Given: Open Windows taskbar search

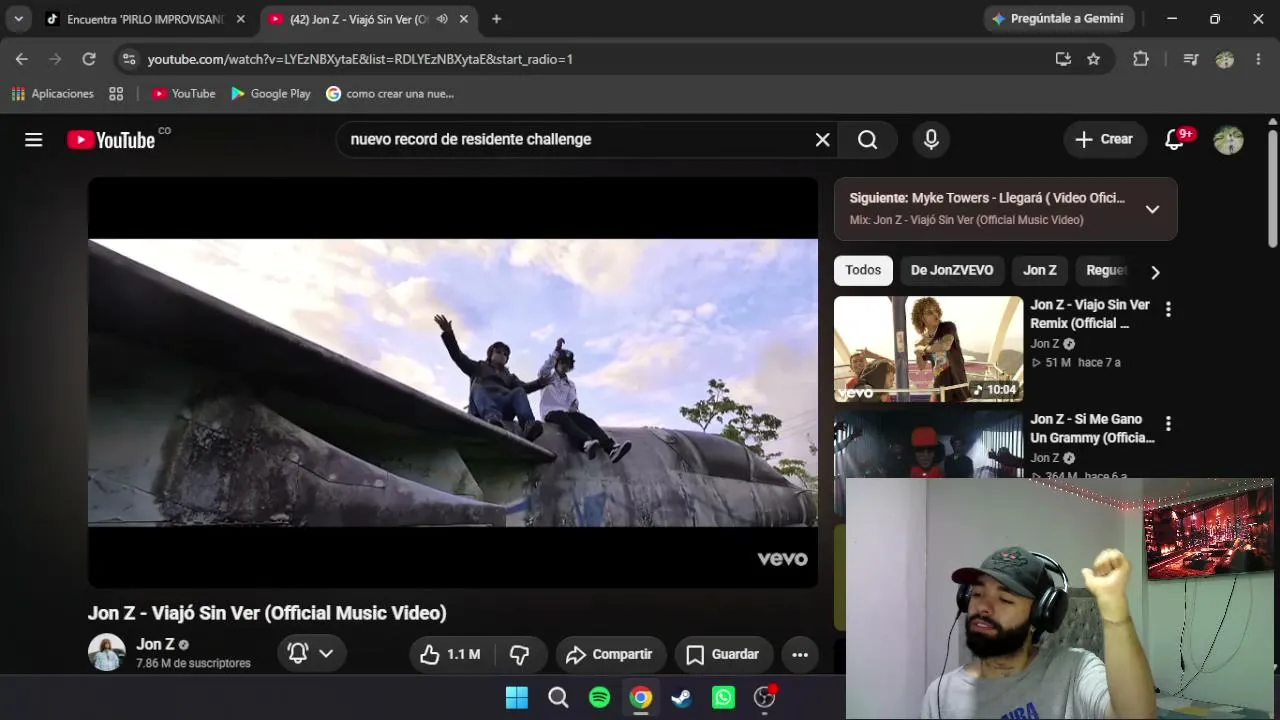Looking at the screenshot, I should (559, 698).
